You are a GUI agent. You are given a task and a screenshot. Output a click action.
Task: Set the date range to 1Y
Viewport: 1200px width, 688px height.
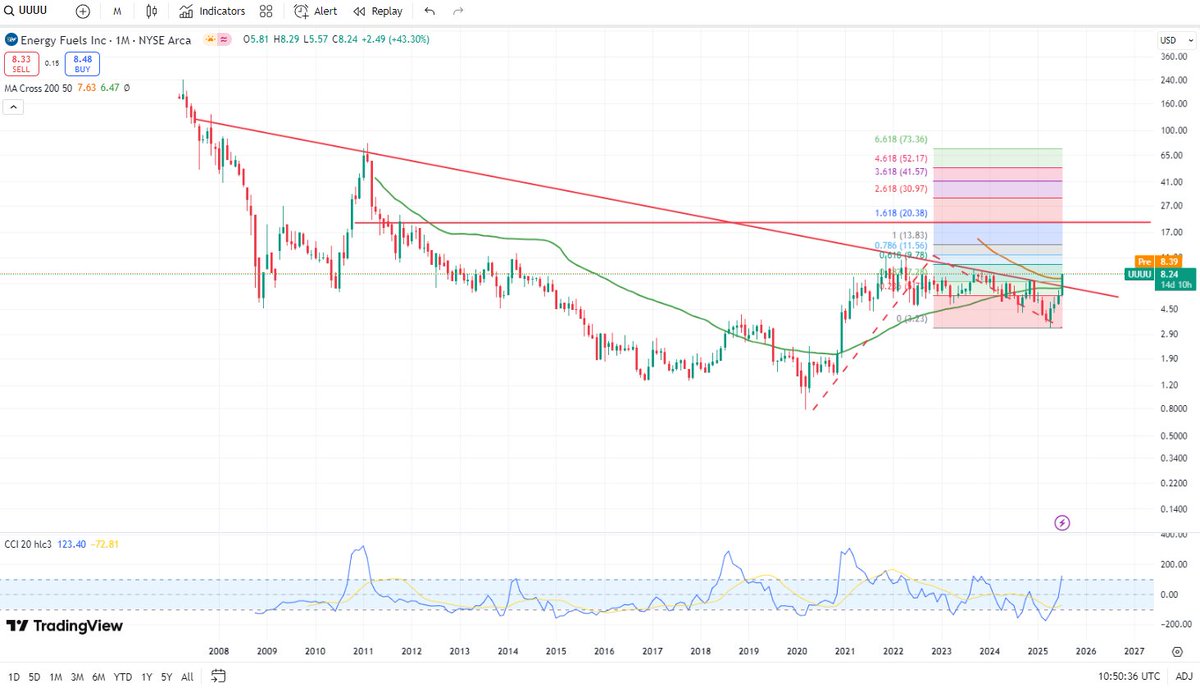point(149,677)
